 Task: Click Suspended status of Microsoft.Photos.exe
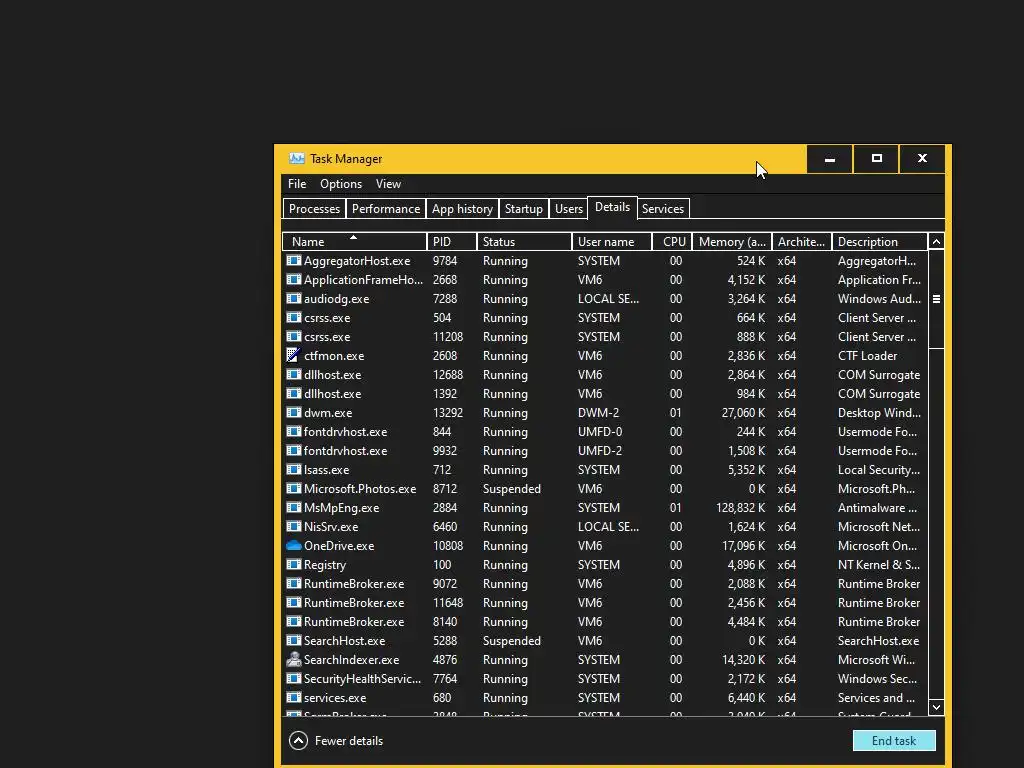(511, 488)
